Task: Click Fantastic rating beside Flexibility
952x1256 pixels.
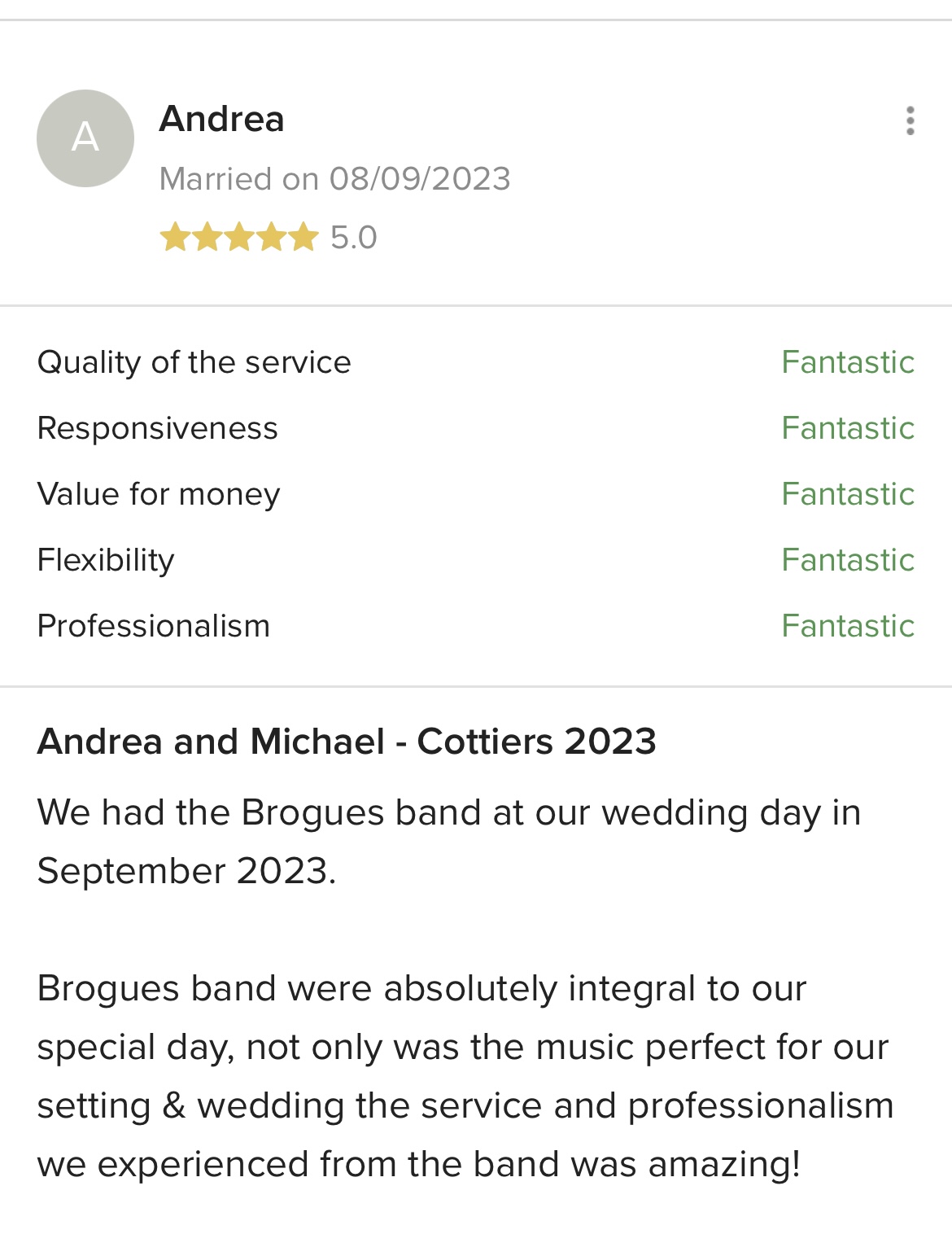Action: (848, 560)
